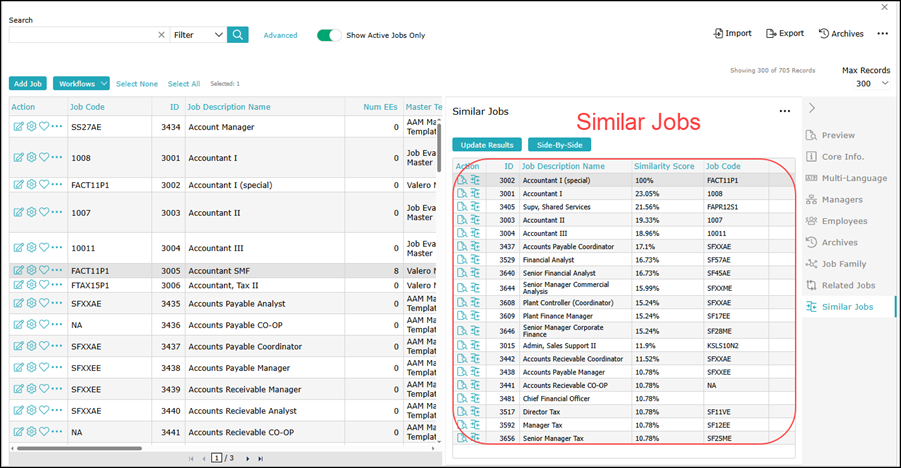The image size is (901, 468).
Task: Switch to the Job Family tab
Action: pyautogui.click(x=843, y=264)
